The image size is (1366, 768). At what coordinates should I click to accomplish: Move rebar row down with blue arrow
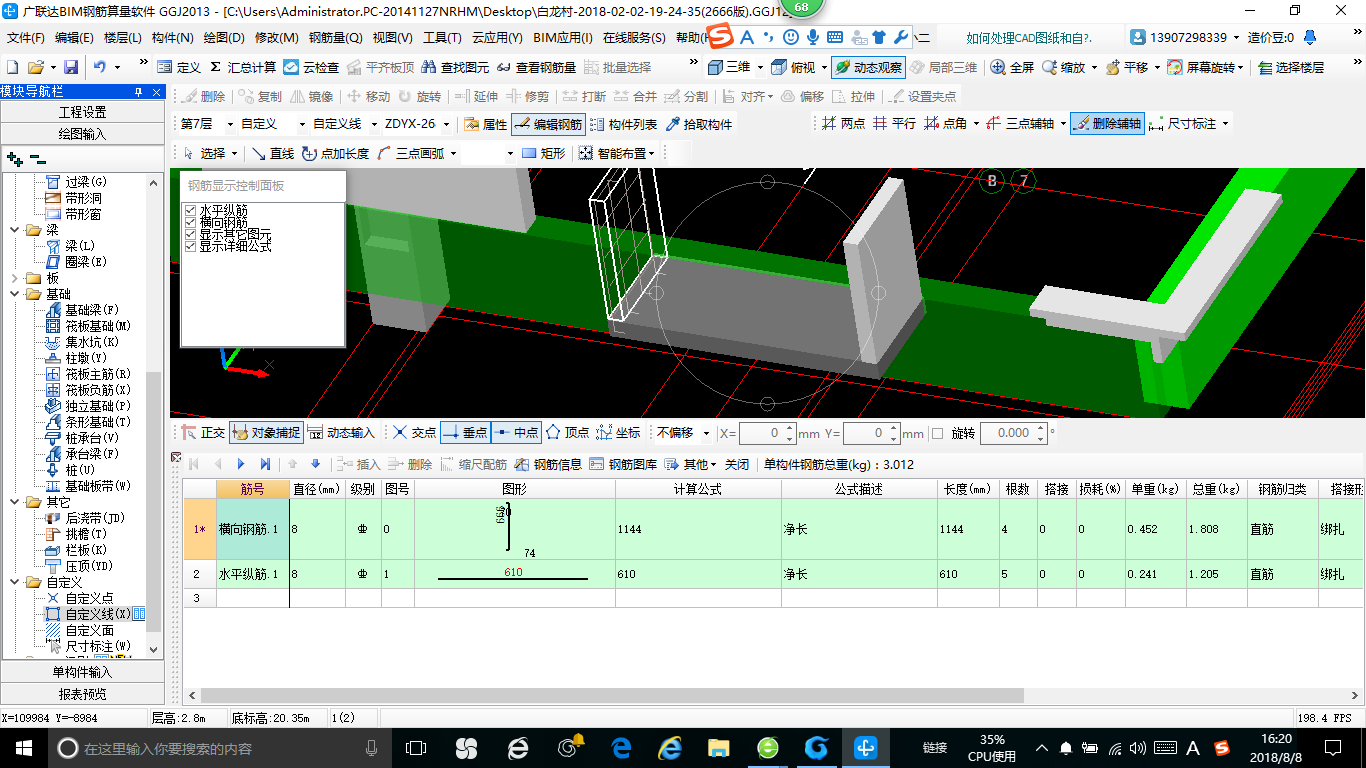click(316, 464)
